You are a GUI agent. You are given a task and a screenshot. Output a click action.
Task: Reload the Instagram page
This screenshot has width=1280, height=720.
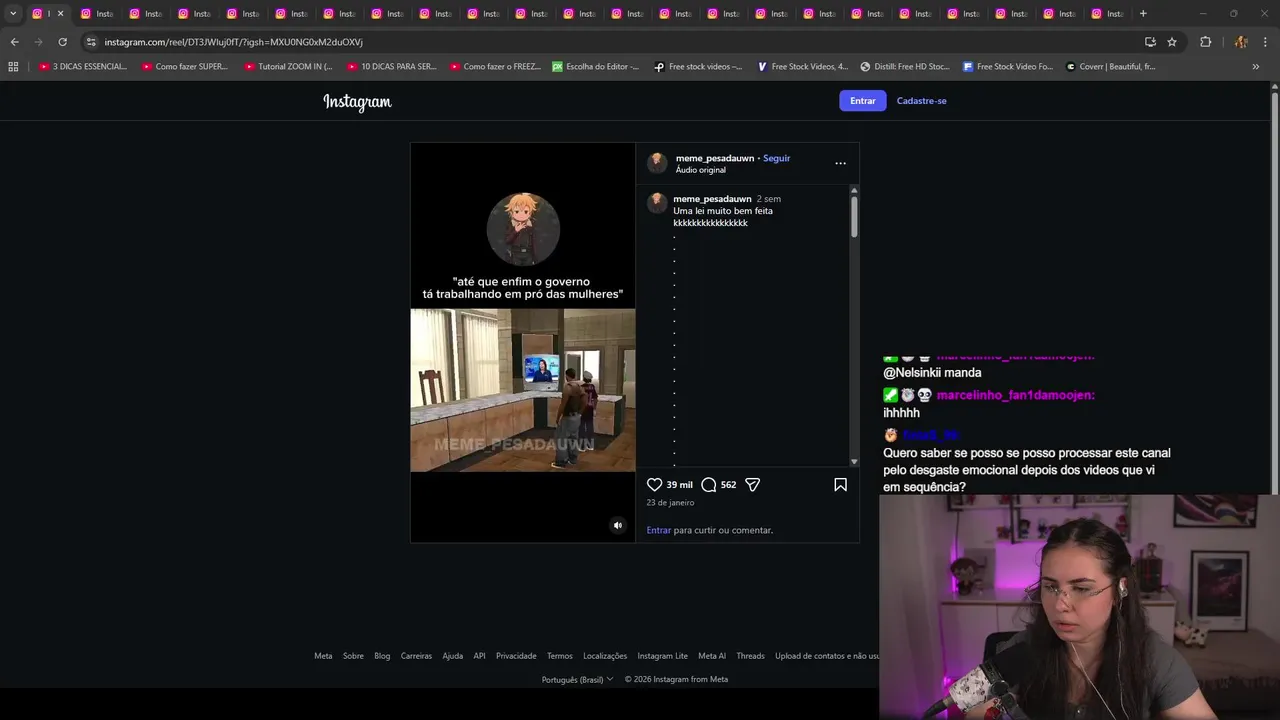coord(62,42)
